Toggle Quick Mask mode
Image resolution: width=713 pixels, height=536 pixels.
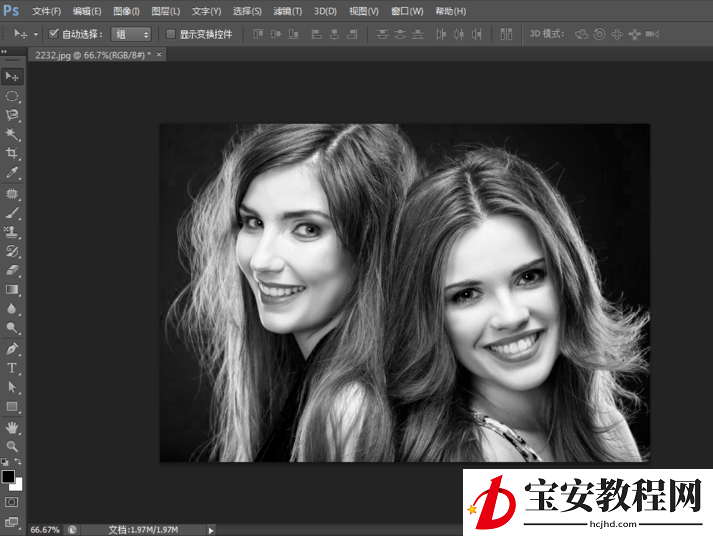click(x=11, y=502)
